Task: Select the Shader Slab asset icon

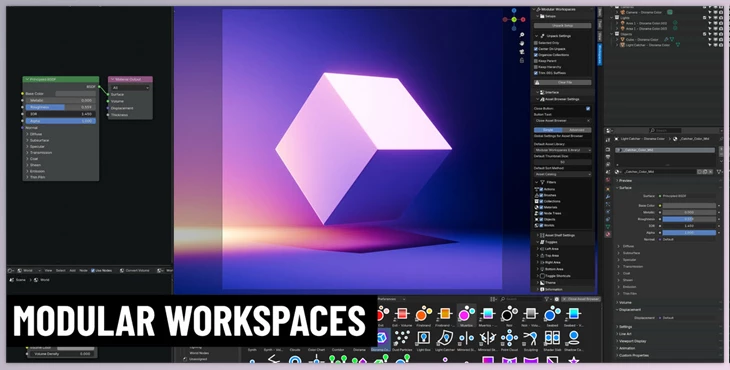Action: click(552, 338)
